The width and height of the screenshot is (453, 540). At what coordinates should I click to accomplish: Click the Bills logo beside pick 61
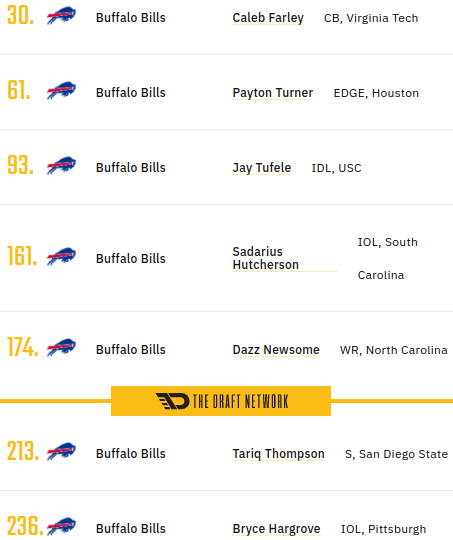point(61,91)
